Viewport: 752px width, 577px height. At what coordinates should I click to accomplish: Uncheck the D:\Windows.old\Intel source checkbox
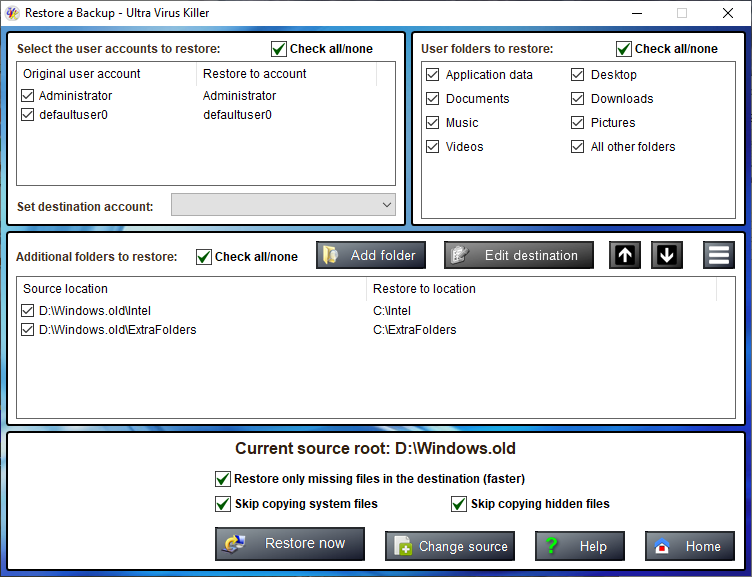tap(28, 311)
